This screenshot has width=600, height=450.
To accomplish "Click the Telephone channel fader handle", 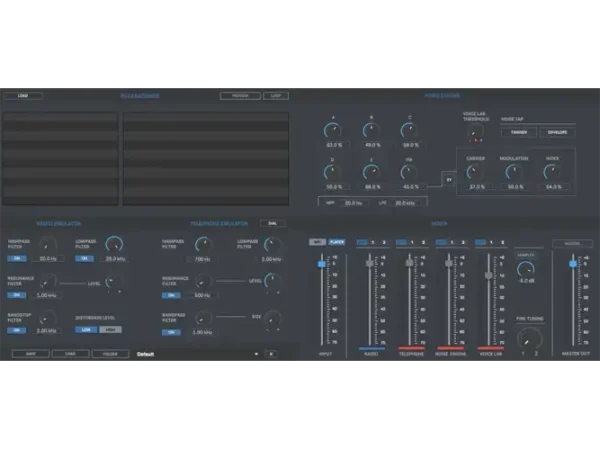I will pyautogui.click(x=409, y=263).
